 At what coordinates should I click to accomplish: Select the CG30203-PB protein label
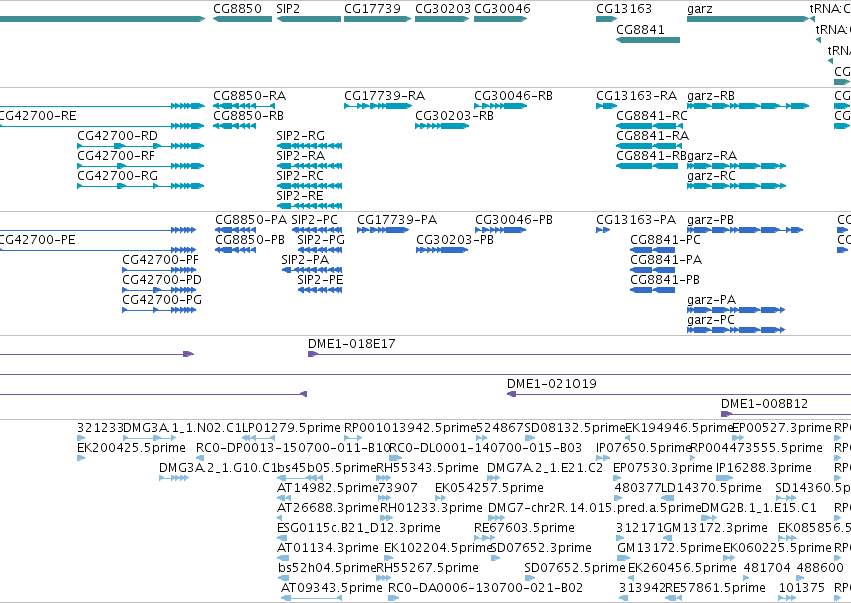[455, 240]
